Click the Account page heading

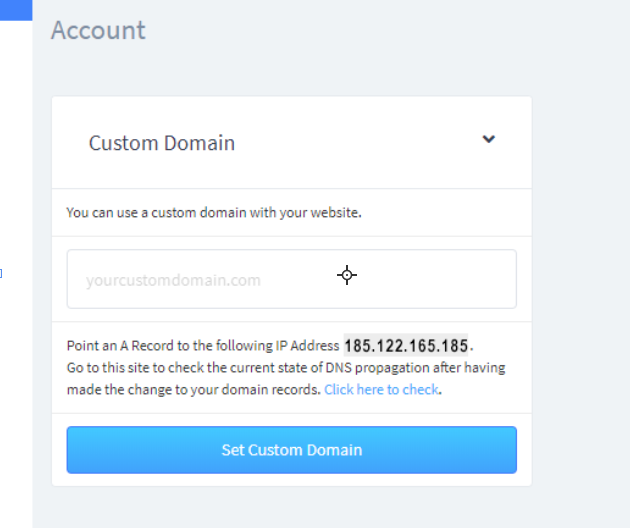pos(98,30)
